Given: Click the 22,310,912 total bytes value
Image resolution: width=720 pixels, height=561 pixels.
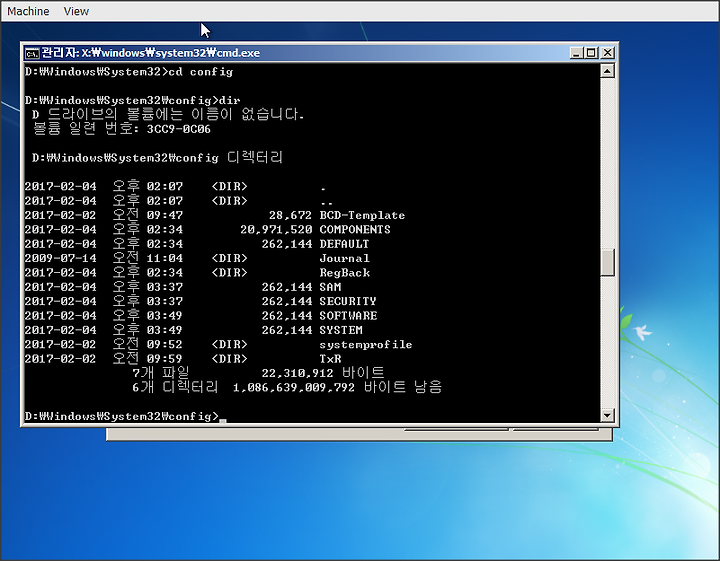Looking at the screenshot, I should [x=298, y=373].
